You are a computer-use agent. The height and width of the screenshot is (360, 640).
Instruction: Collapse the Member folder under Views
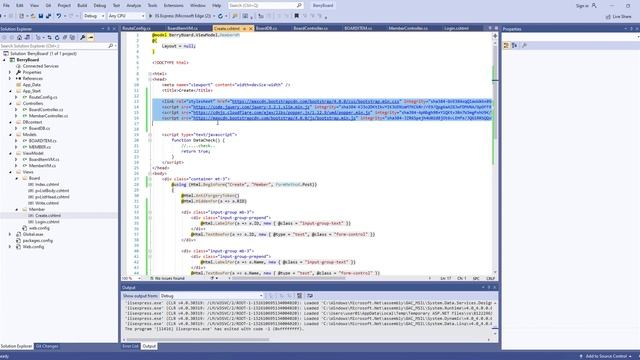point(17,209)
